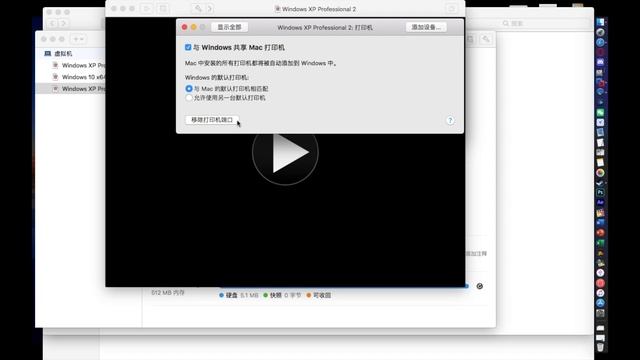Open Finder from the Dock
The height and width of the screenshot is (360, 640).
tap(600, 22)
